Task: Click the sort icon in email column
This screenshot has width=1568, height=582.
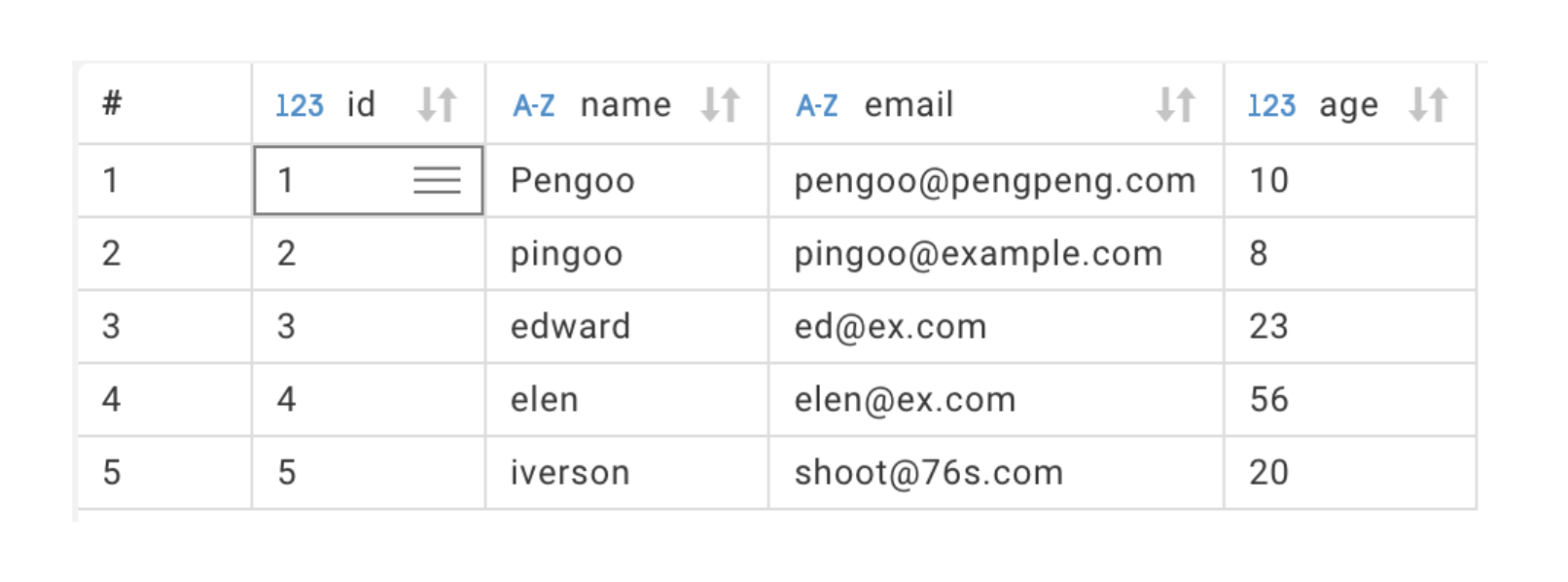Action: (1175, 104)
